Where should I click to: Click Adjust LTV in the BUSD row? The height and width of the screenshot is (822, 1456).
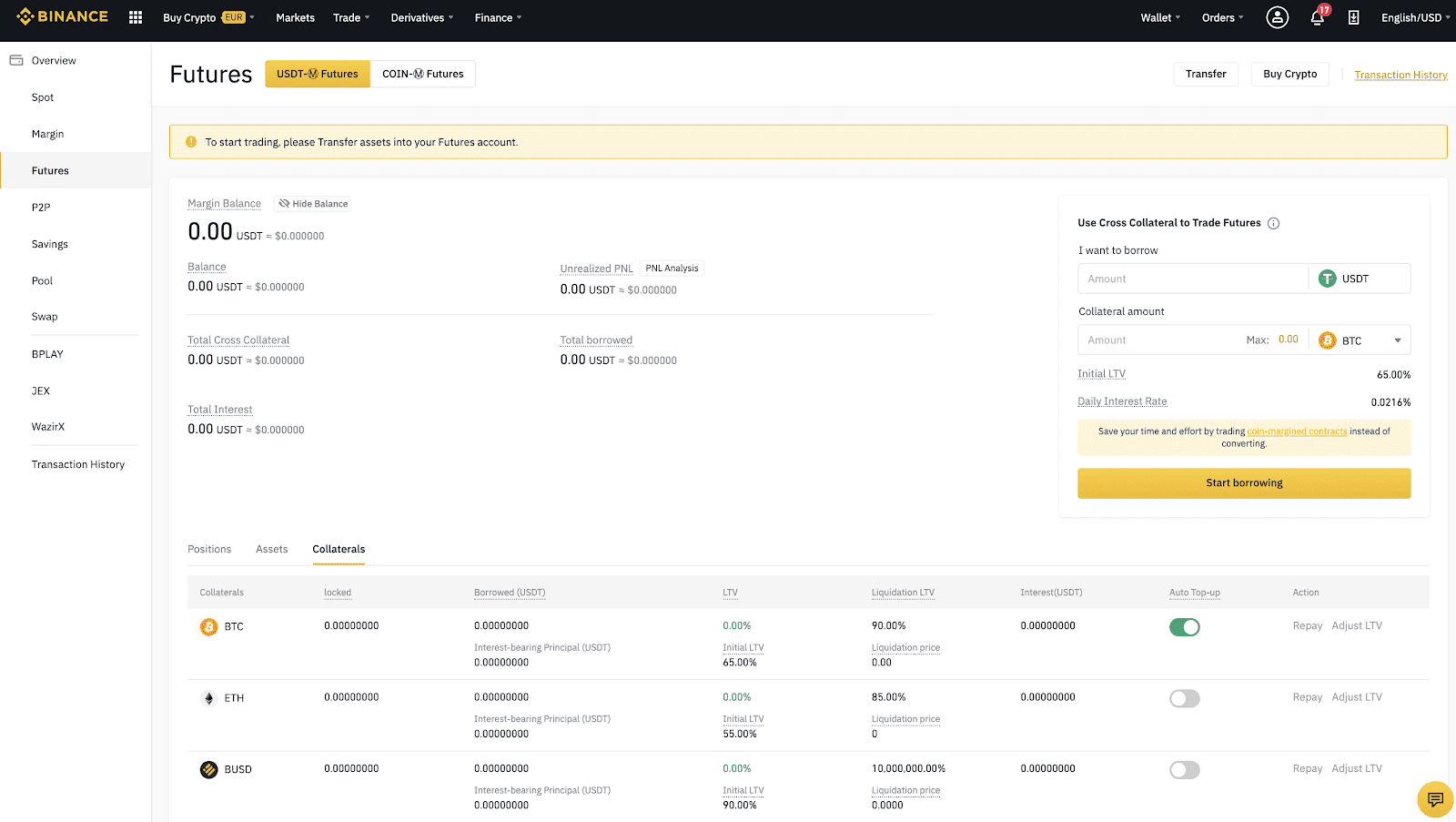click(x=1357, y=768)
